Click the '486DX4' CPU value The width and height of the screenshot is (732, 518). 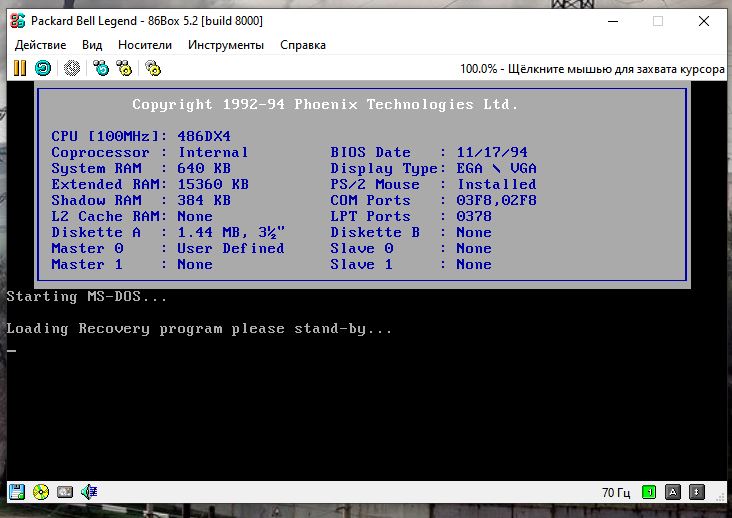204,136
